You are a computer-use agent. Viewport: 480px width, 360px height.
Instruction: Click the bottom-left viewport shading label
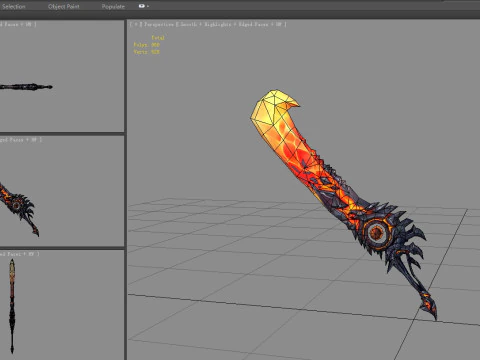coord(19,254)
